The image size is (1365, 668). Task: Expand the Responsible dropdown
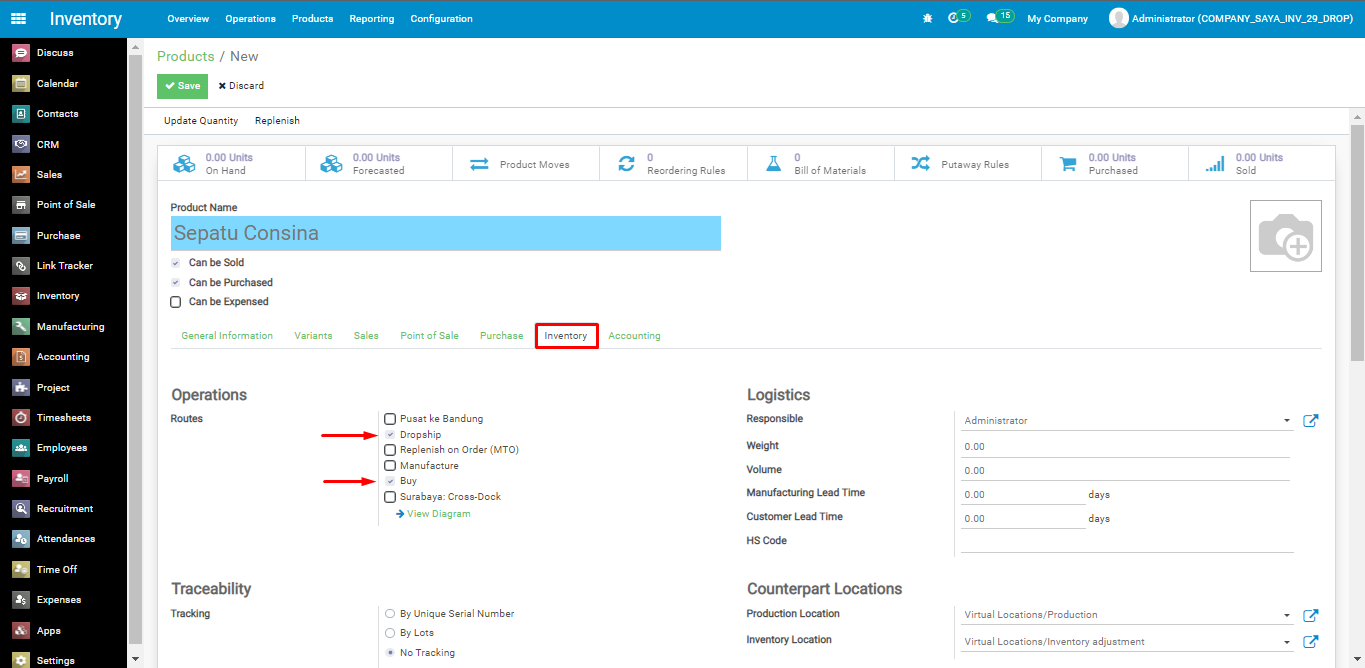(1286, 421)
